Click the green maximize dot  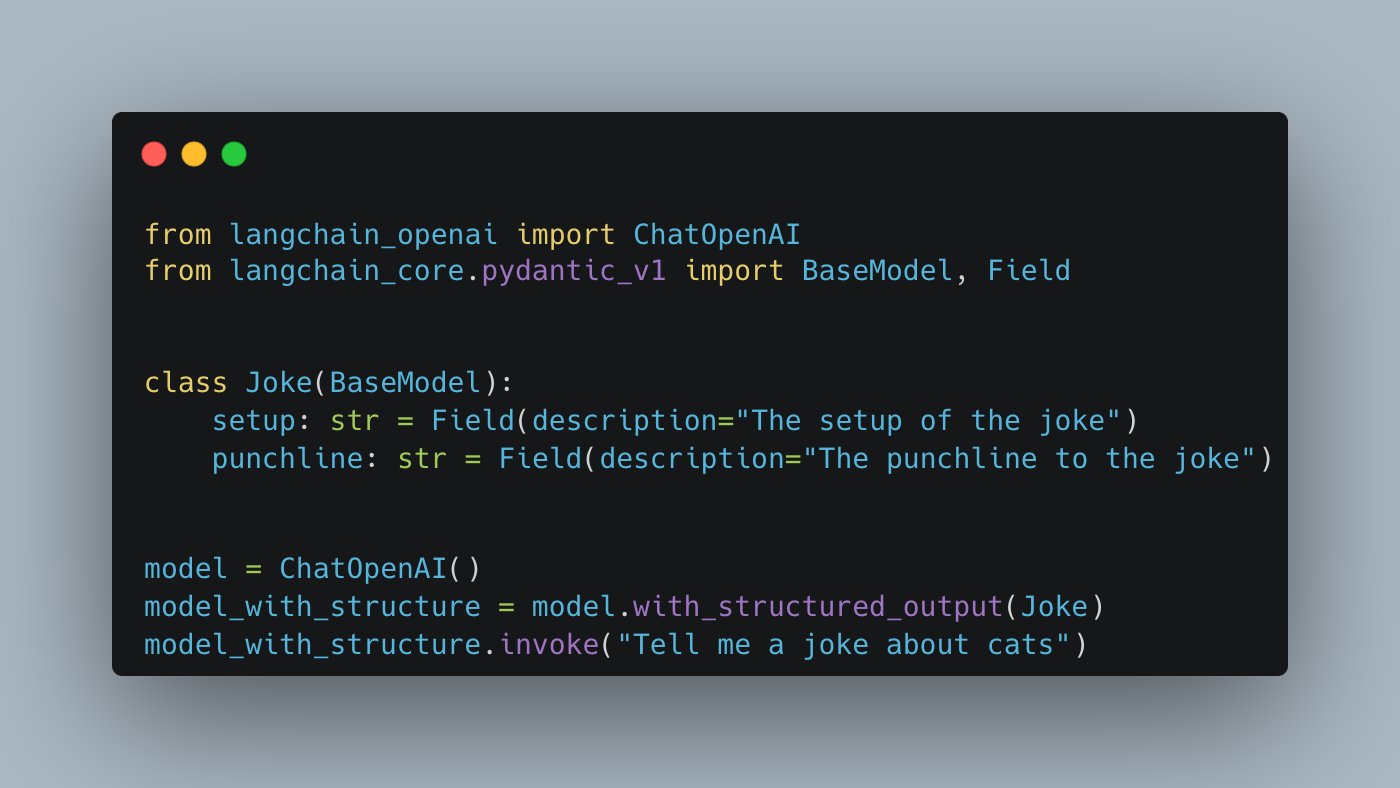pyautogui.click(x=234, y=154)
